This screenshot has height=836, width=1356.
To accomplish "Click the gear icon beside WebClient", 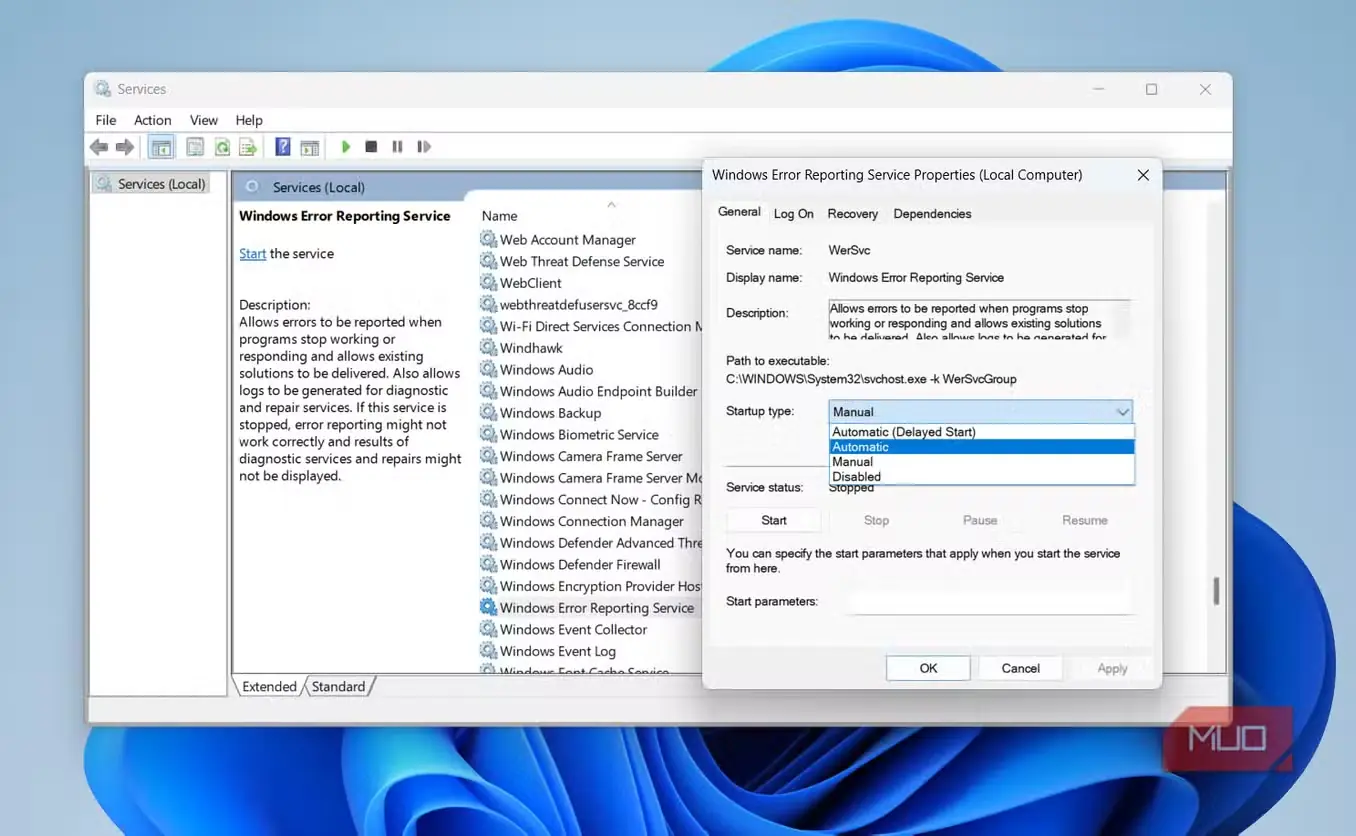I will (488, 282).
